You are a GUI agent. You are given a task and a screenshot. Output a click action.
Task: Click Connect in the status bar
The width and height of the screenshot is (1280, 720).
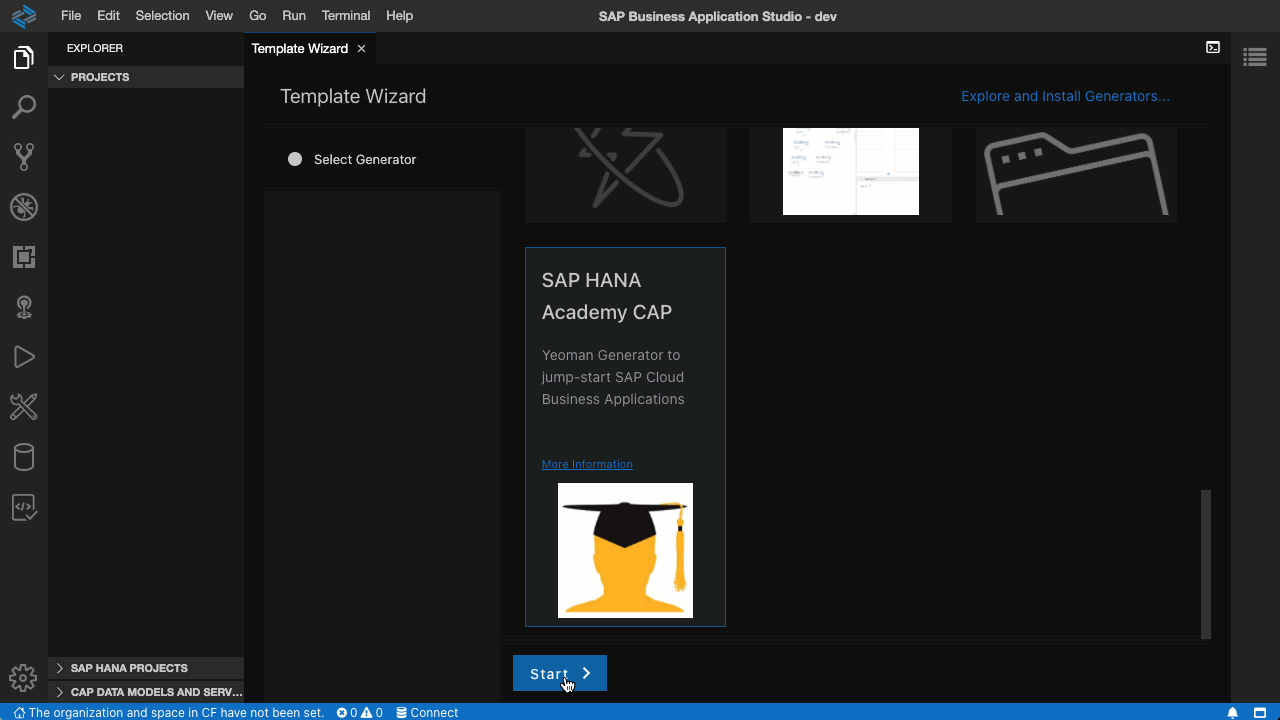[427, 713]
